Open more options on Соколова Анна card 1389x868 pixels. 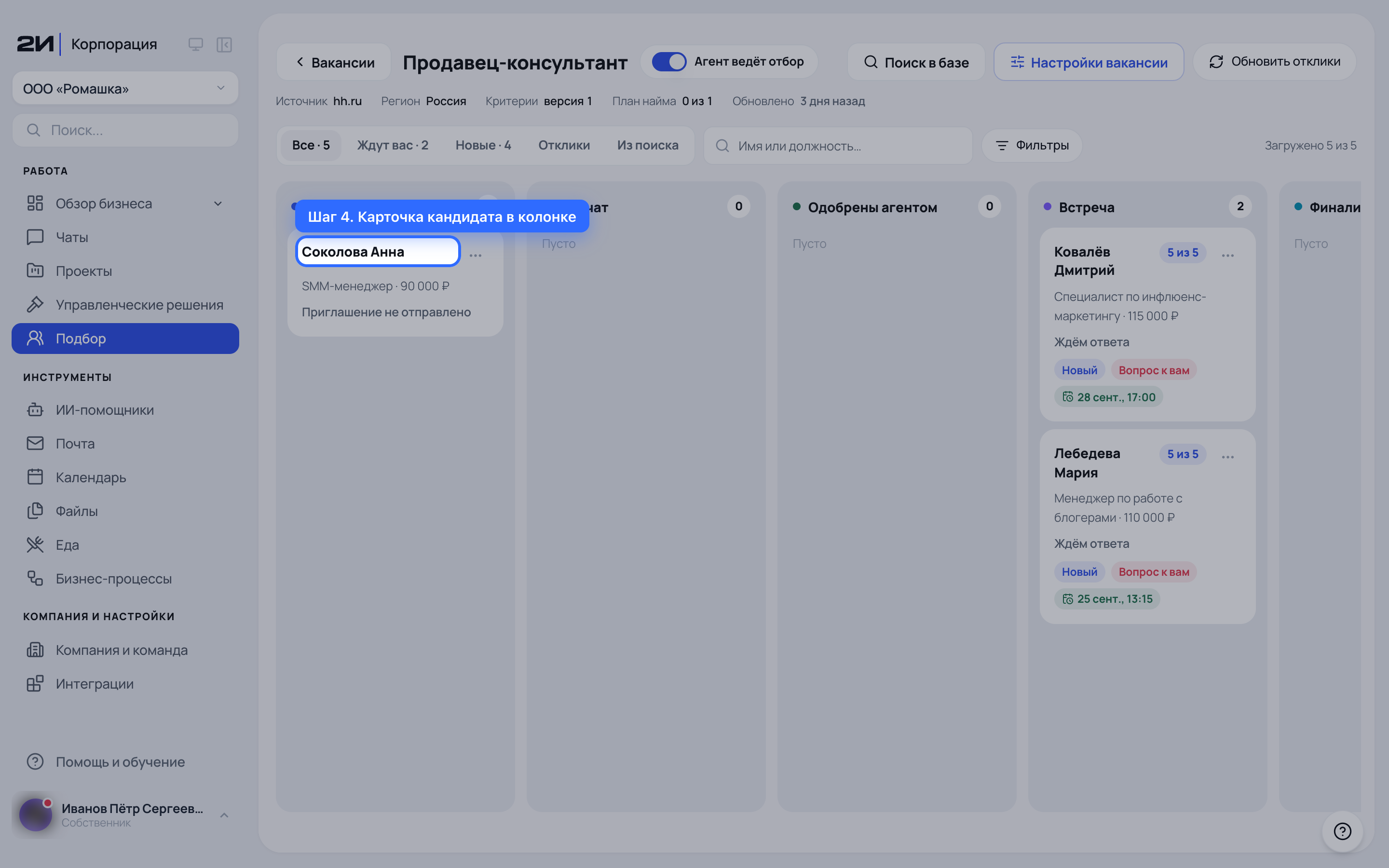[x=475, y=256]
